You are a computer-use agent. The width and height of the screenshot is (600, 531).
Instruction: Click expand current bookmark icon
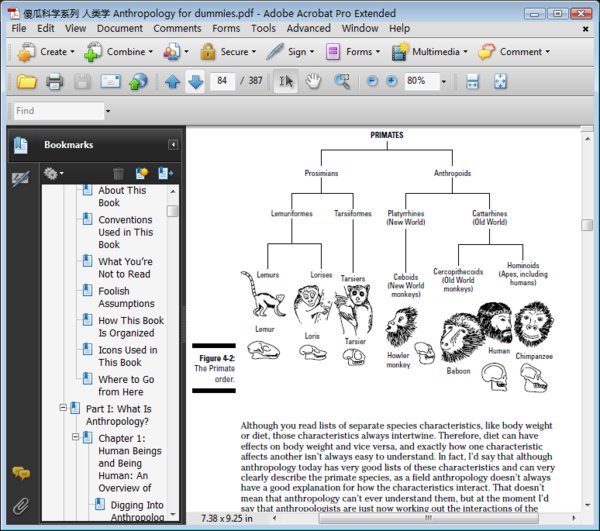165,173
